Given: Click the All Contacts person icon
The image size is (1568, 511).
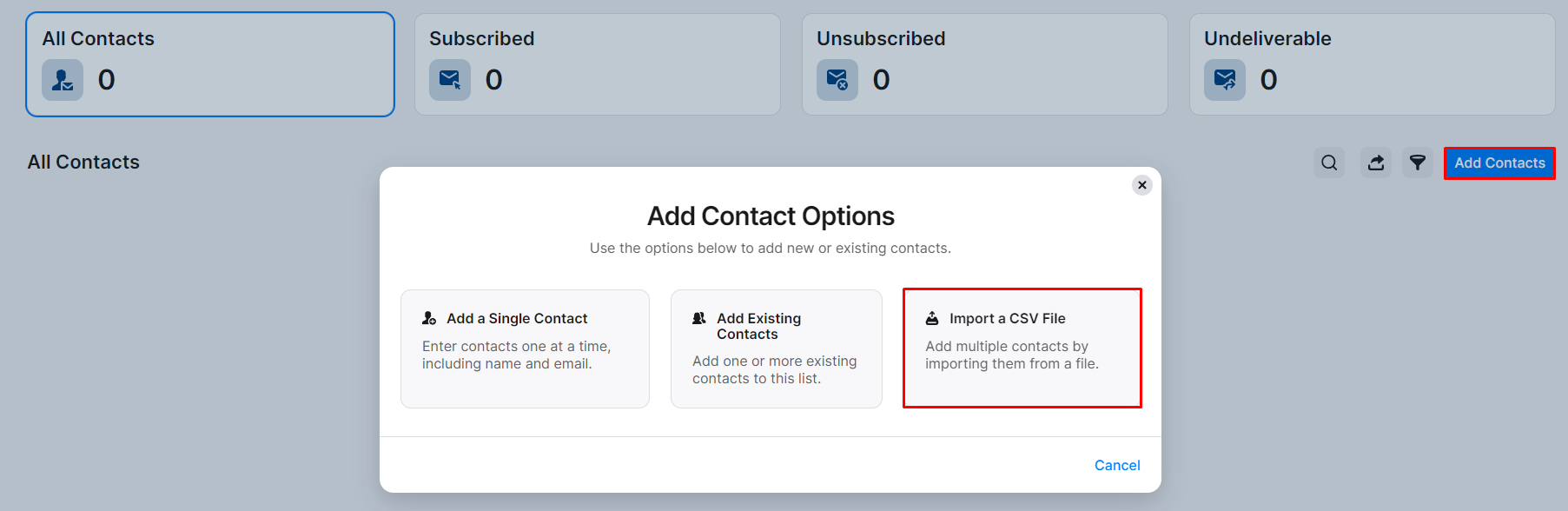Looking at the screenshot, I should [x=63, y=80].
